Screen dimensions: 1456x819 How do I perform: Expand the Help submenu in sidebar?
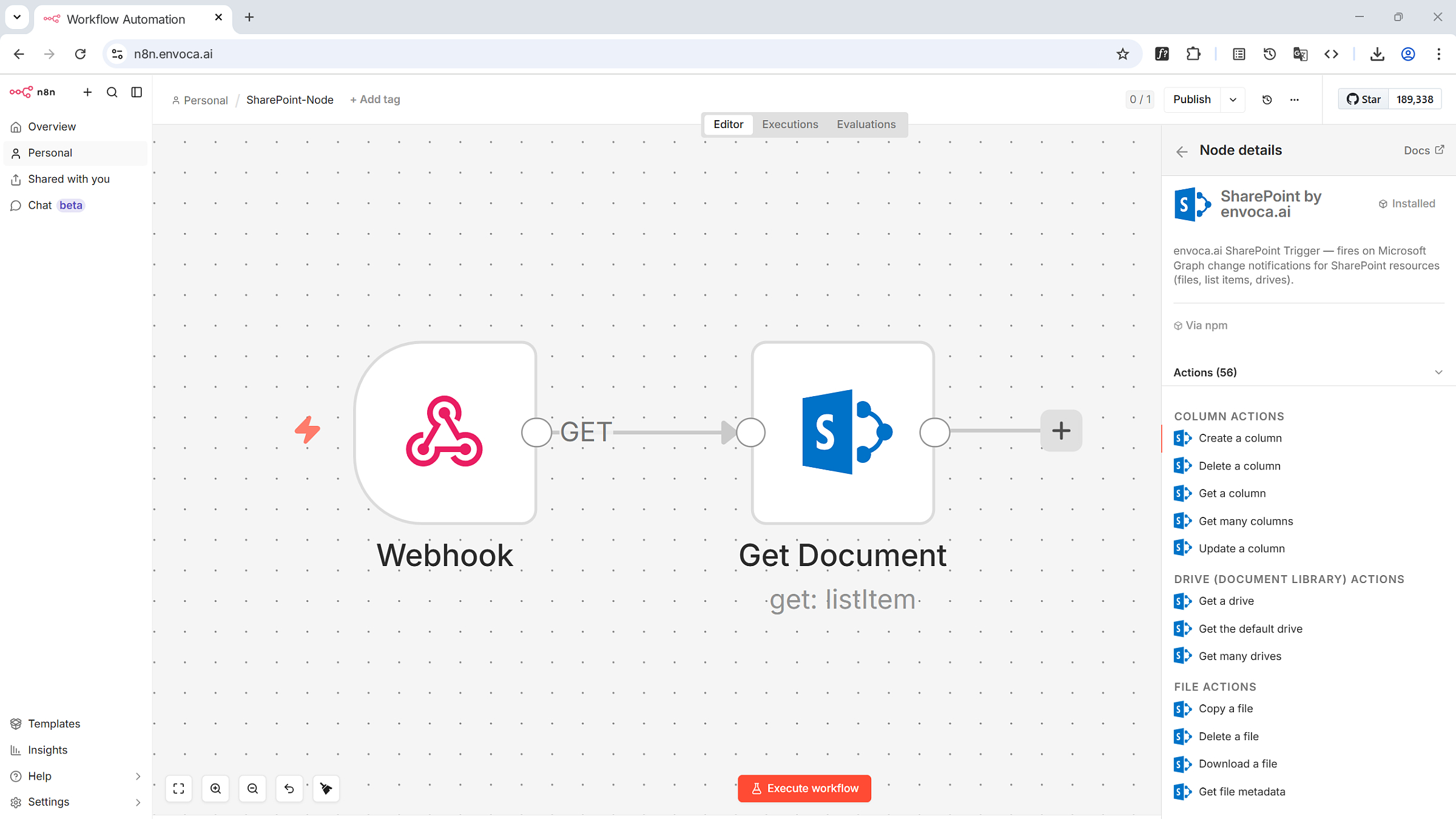(138, 776)
